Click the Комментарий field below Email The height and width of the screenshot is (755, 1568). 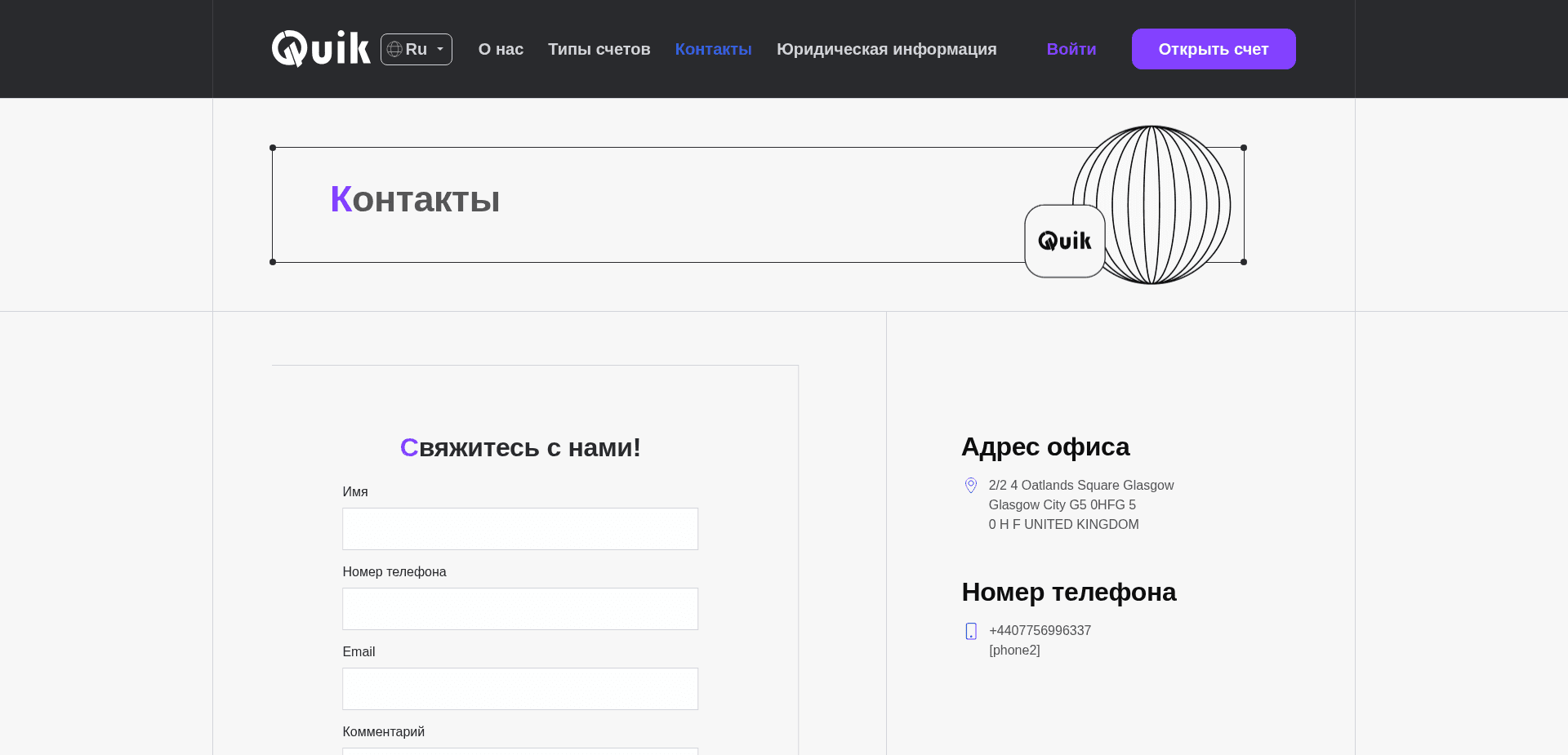(519, 751)
